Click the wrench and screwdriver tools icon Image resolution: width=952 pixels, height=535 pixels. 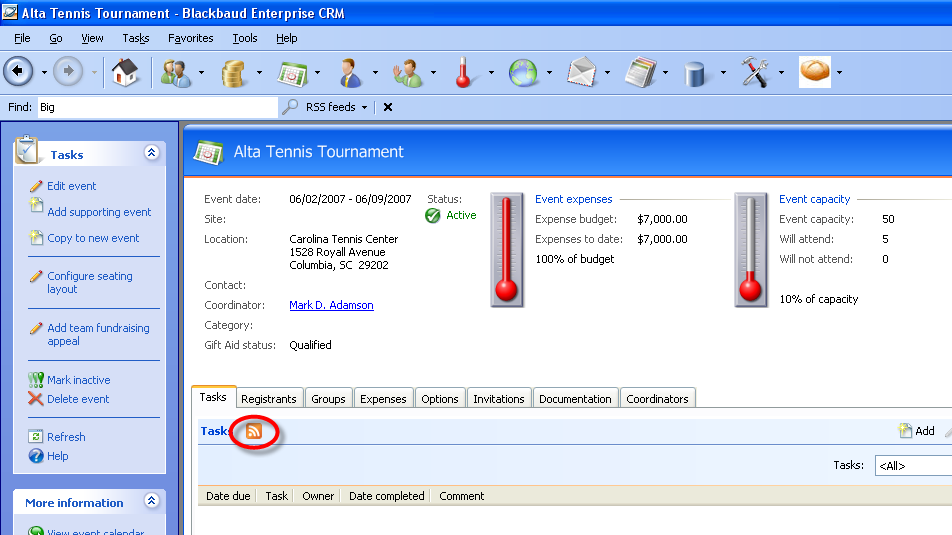[x=755, y=72]
